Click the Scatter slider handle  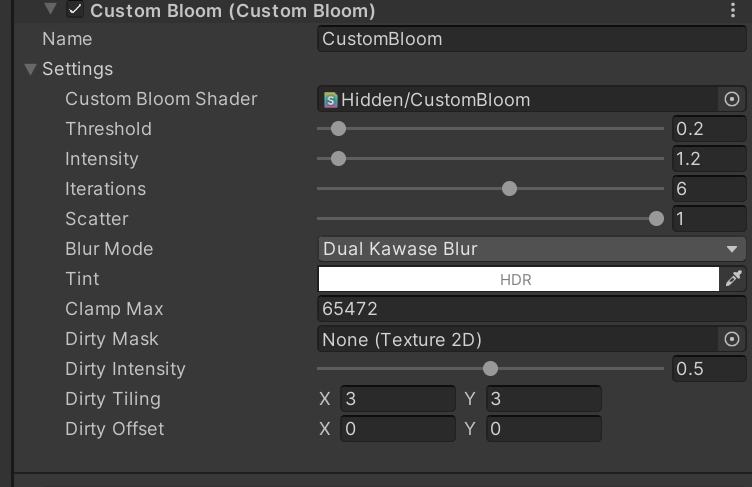pyautogui.click(x=656, y=219)
